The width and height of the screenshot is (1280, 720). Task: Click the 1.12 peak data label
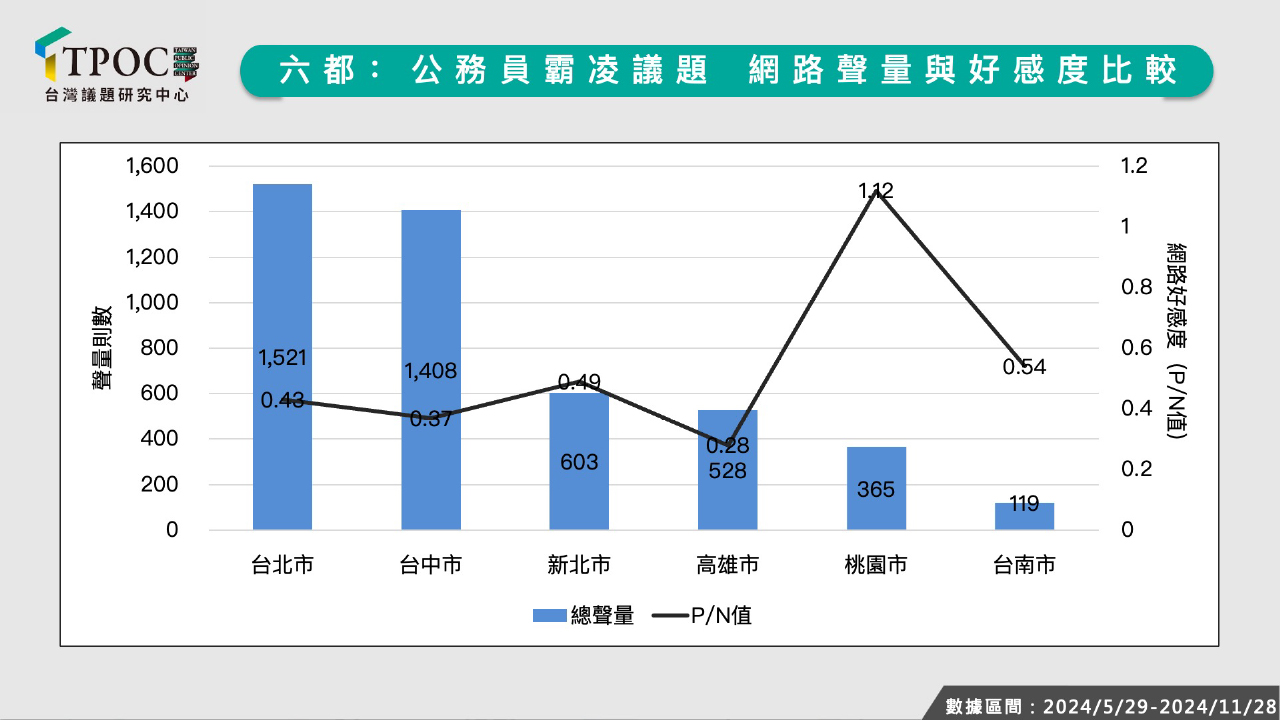875,190
